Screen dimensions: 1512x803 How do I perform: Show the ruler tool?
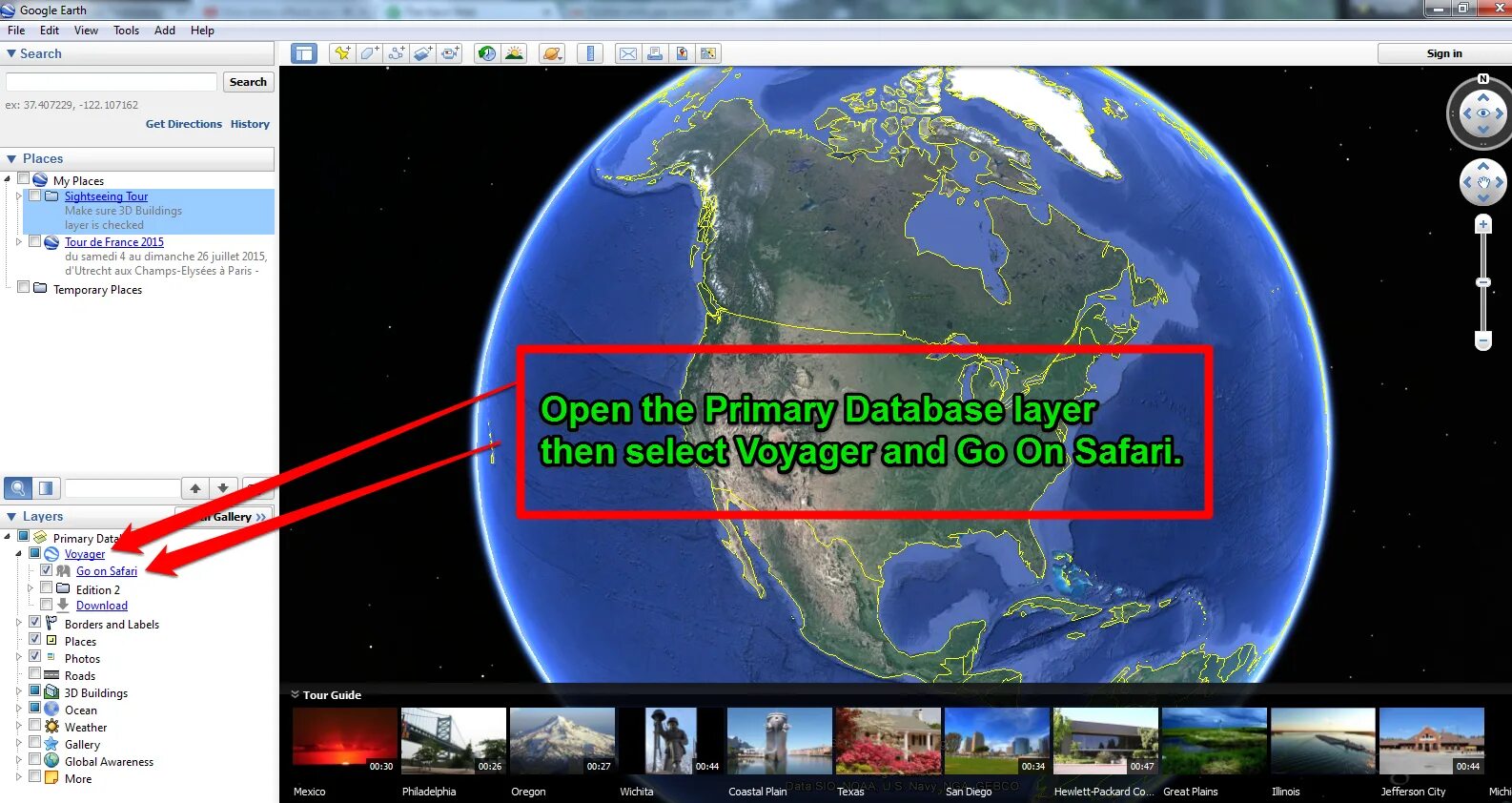tap(590, 53)
